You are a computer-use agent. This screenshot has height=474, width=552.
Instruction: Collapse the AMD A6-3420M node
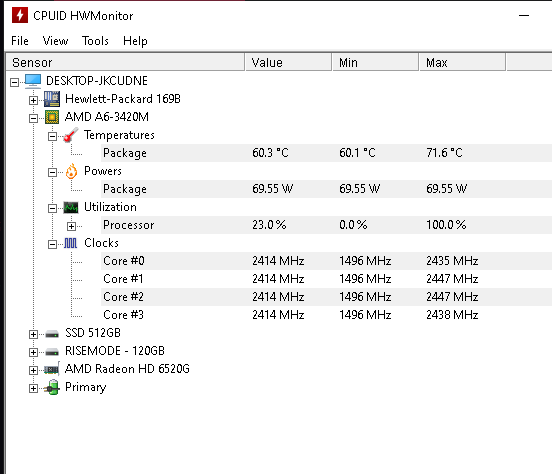point(33,118)
